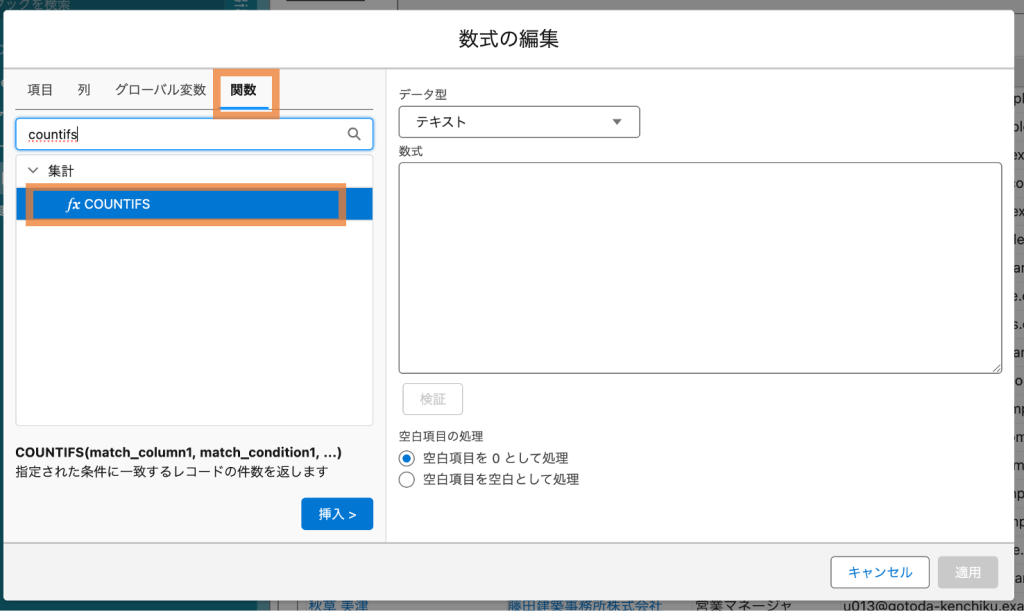The width and height of the screenshot is (1024, 612).
Task: Click the filter icon behind the dialog's top-left
Action: (x=239, y=5)
